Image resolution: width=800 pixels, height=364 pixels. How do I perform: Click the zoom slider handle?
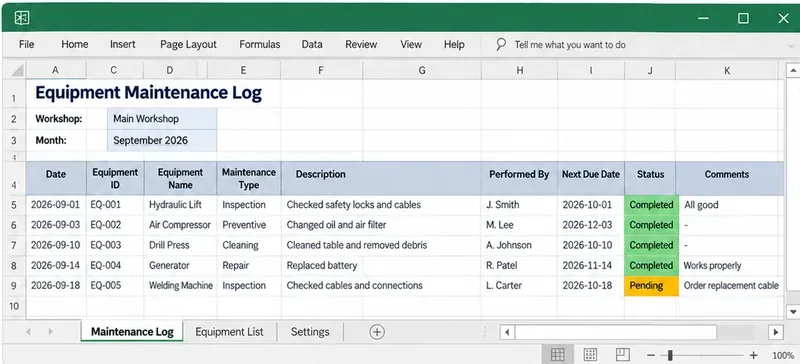670,355
